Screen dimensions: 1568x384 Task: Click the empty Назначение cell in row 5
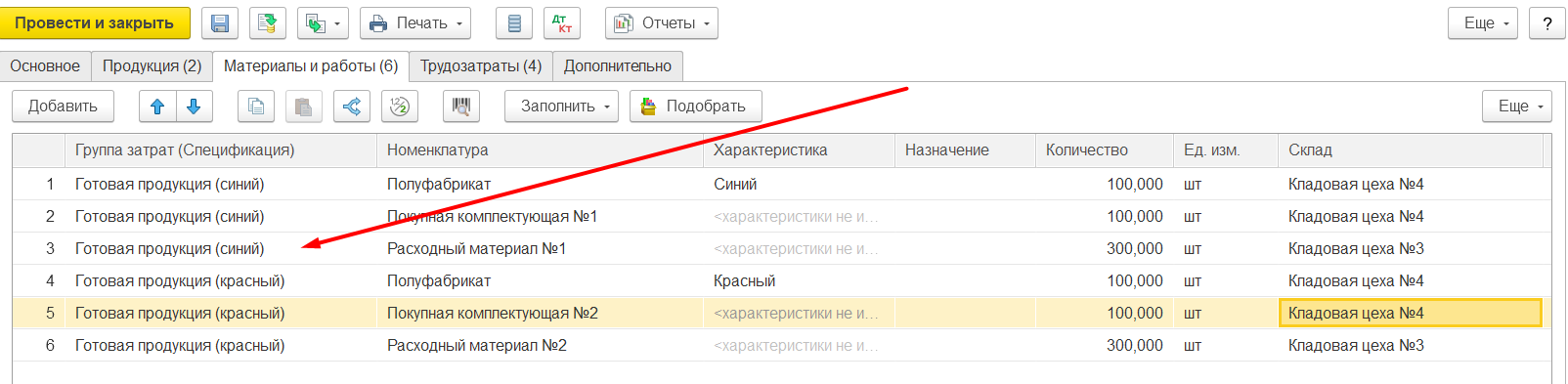965,313
